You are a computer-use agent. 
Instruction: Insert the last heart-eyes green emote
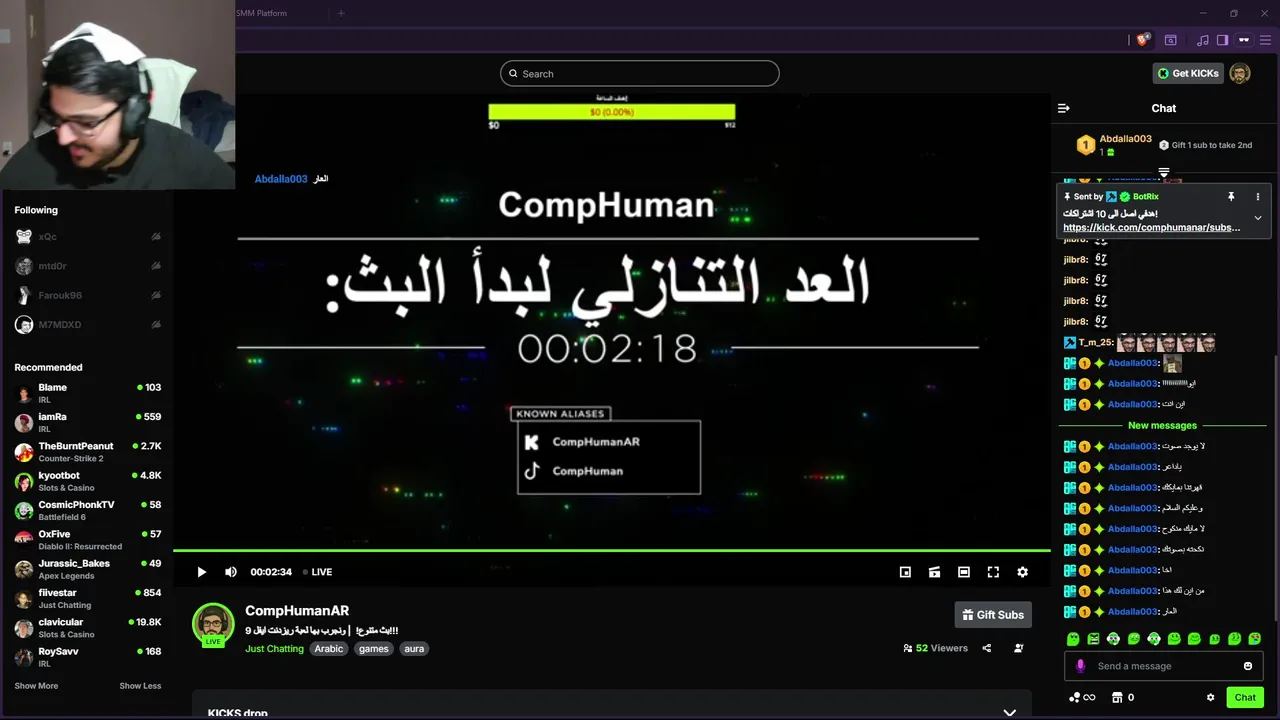(x=1255, y=639)
